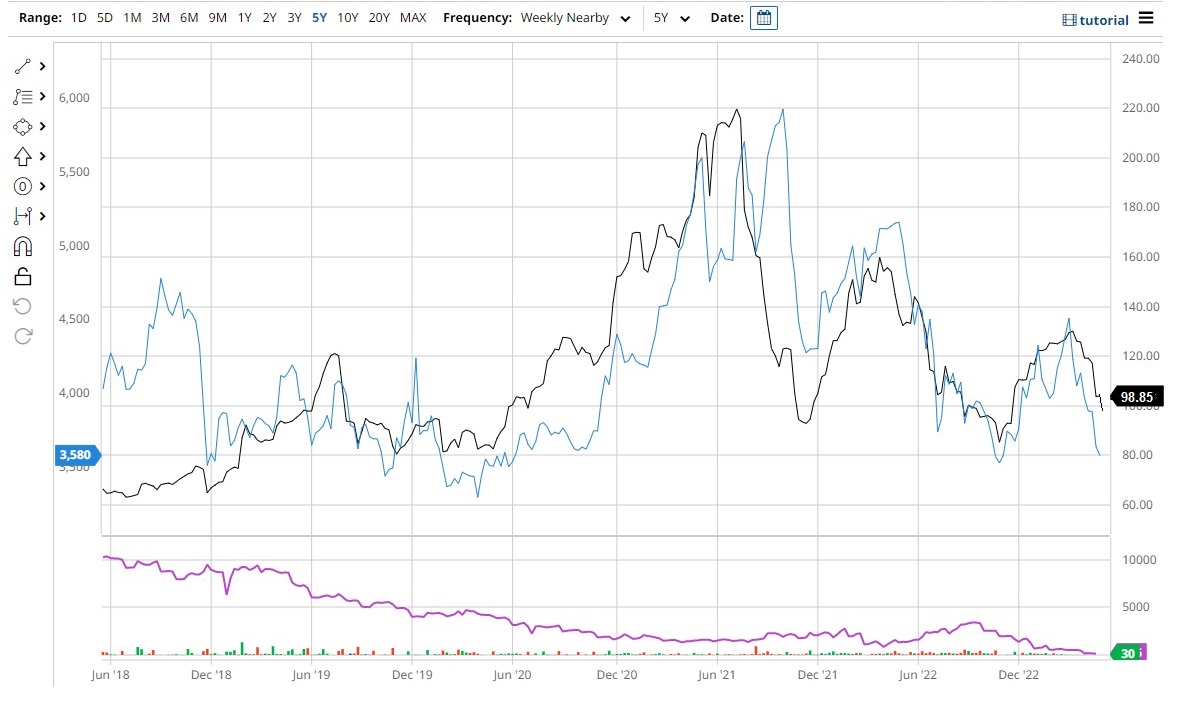Expand the Weekly Nearby frequency dropdown

tap(575, 18)
